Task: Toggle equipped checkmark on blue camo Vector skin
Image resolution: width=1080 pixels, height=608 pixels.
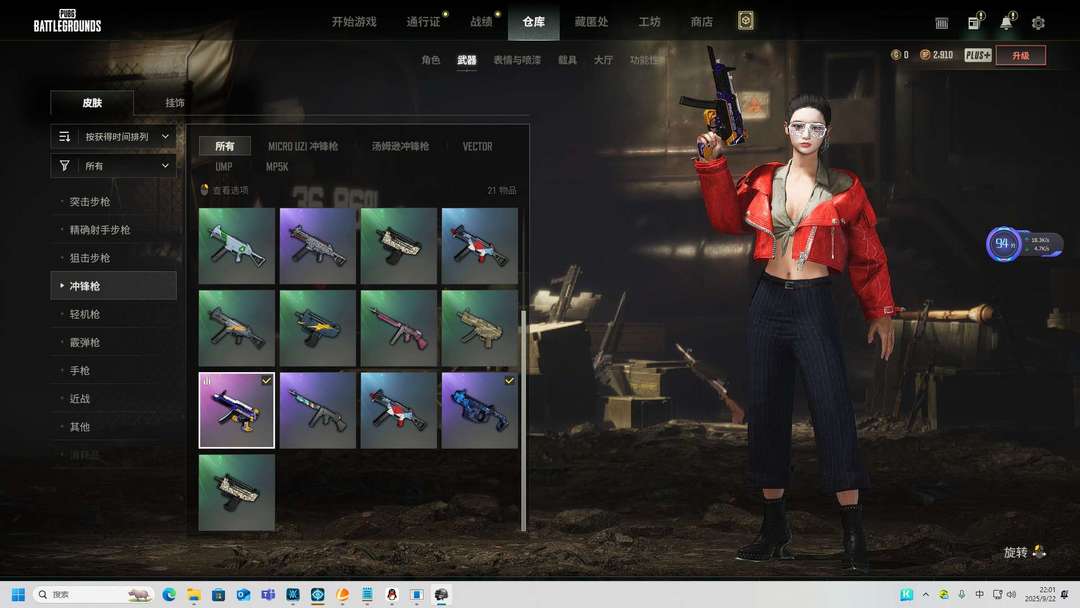Action: 509,380
